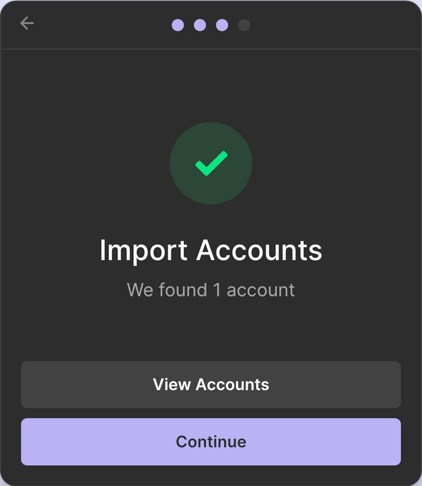Click the inactive gray step dot
Screen dimensions: 422x486
tap(244, 25)
